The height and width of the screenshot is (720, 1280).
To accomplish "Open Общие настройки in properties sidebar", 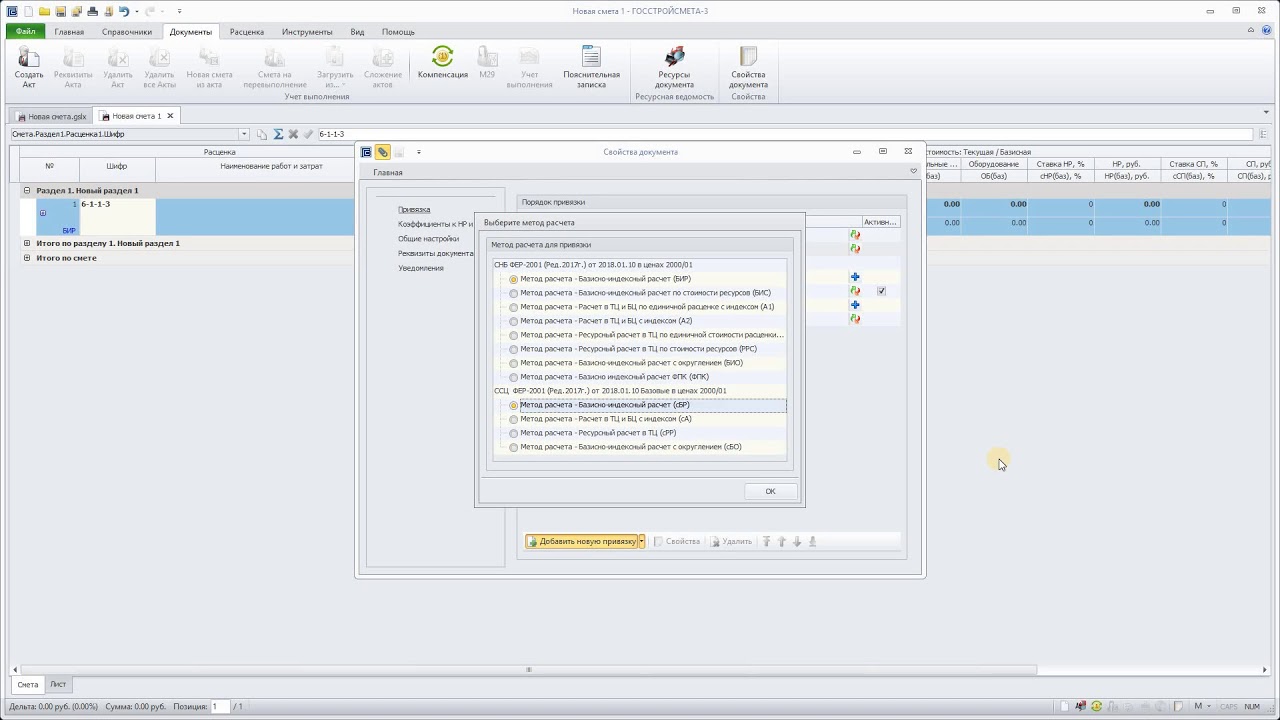I will point(428,239).
